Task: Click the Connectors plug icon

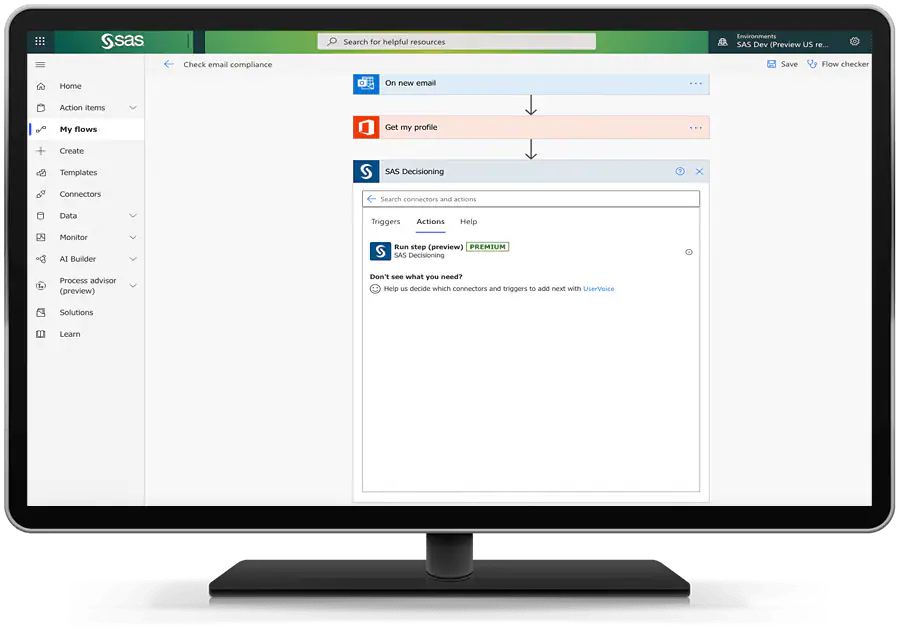Action: tap(41, 194)
